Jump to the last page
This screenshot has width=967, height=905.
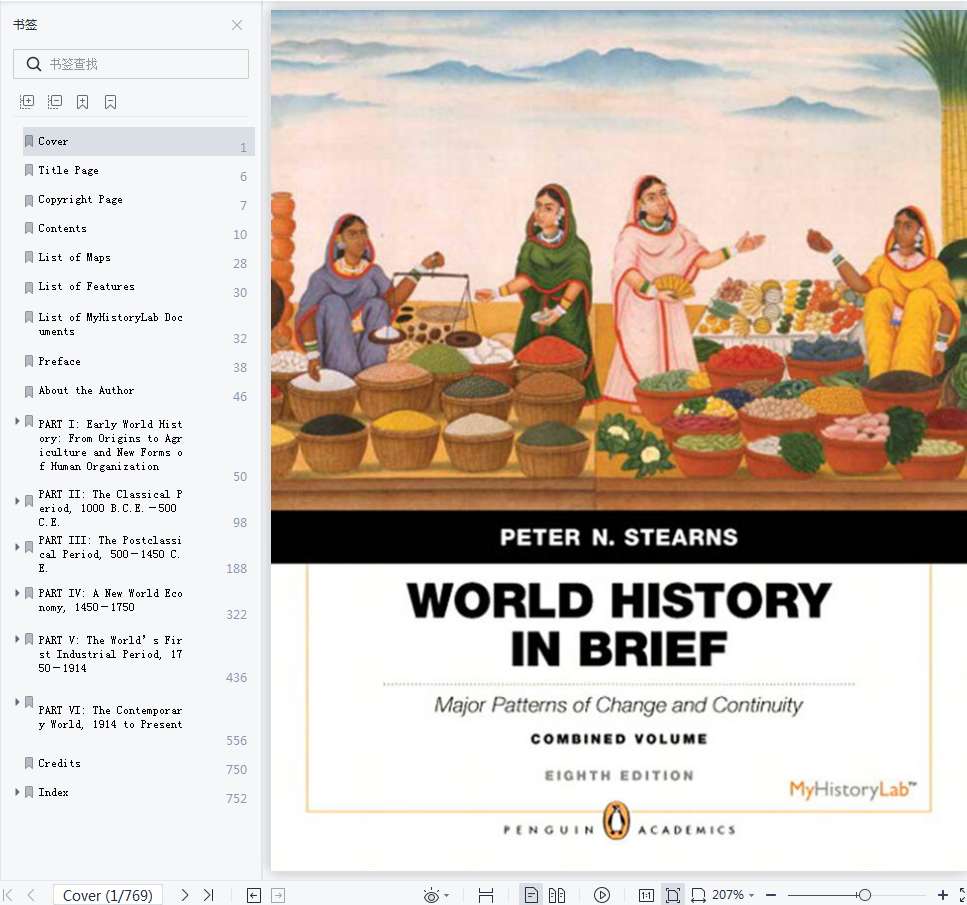click(208, 895)
